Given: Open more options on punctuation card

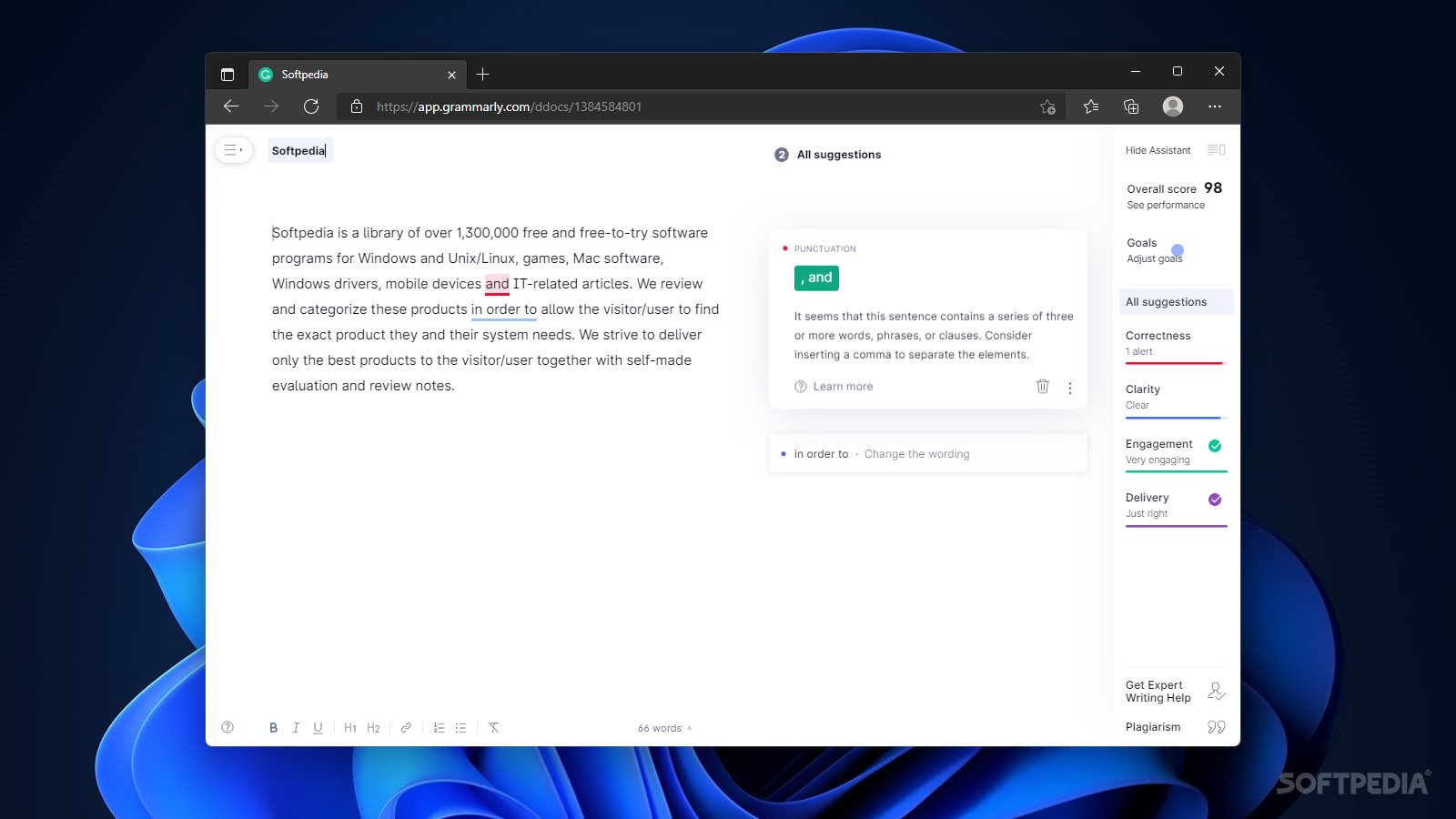Looking at the screenshot, I should coord(1070,388).
